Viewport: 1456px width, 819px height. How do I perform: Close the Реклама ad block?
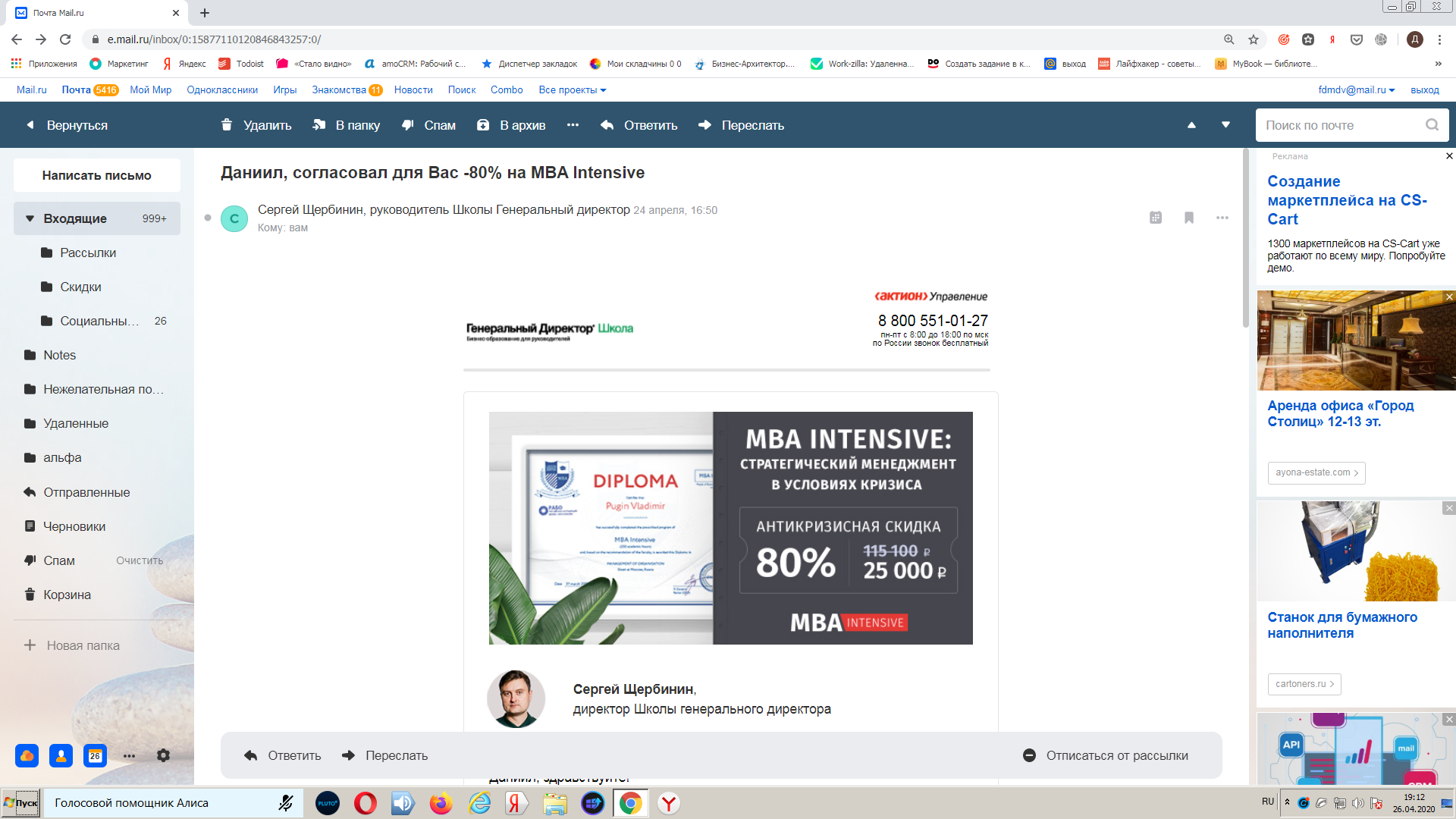(1449, 155)
